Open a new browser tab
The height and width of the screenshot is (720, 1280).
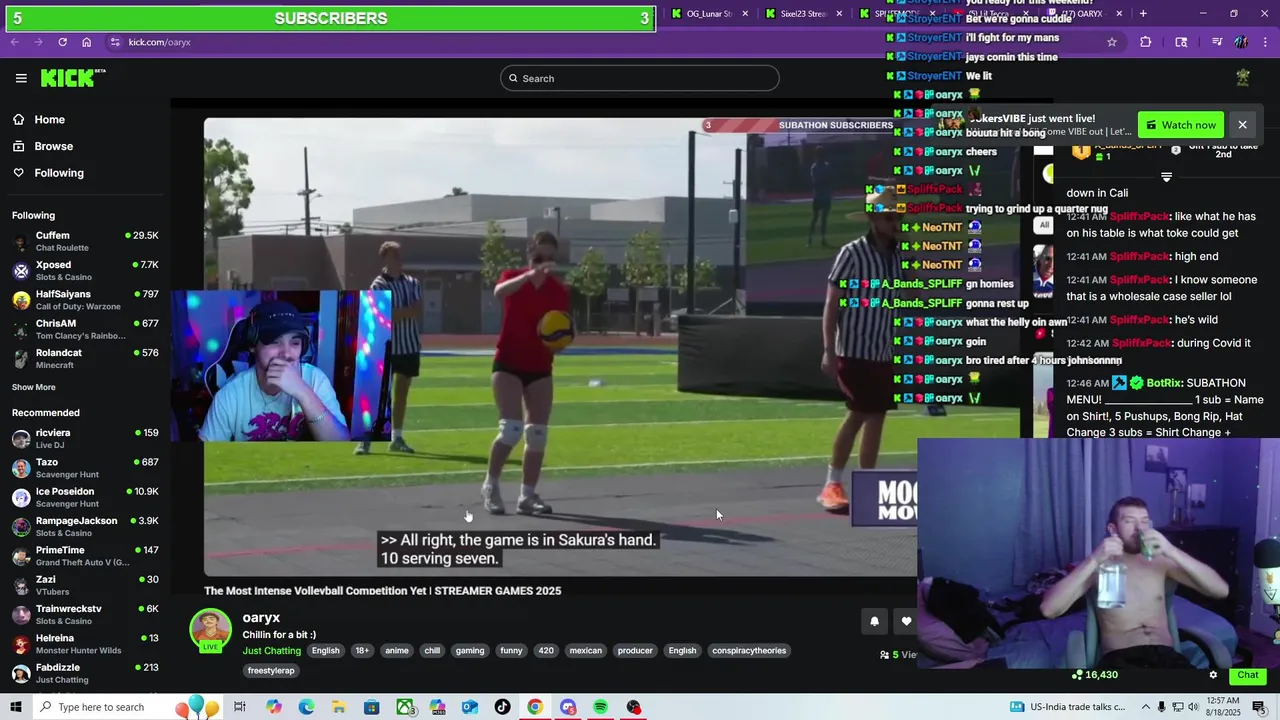(x=1143, y=14)
